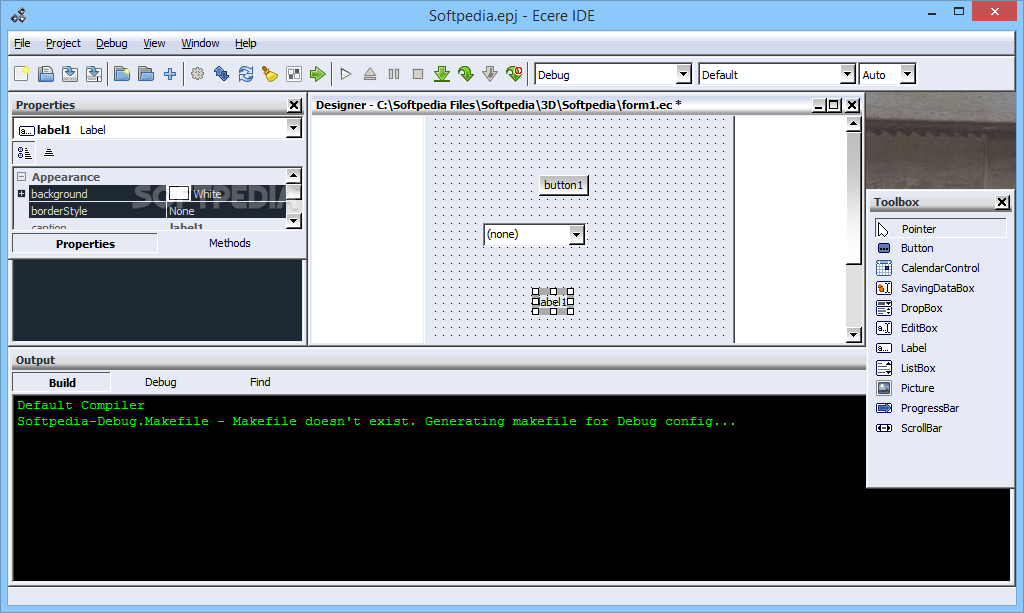
Task: Open the Debug menu
Action: pos(112,43)
